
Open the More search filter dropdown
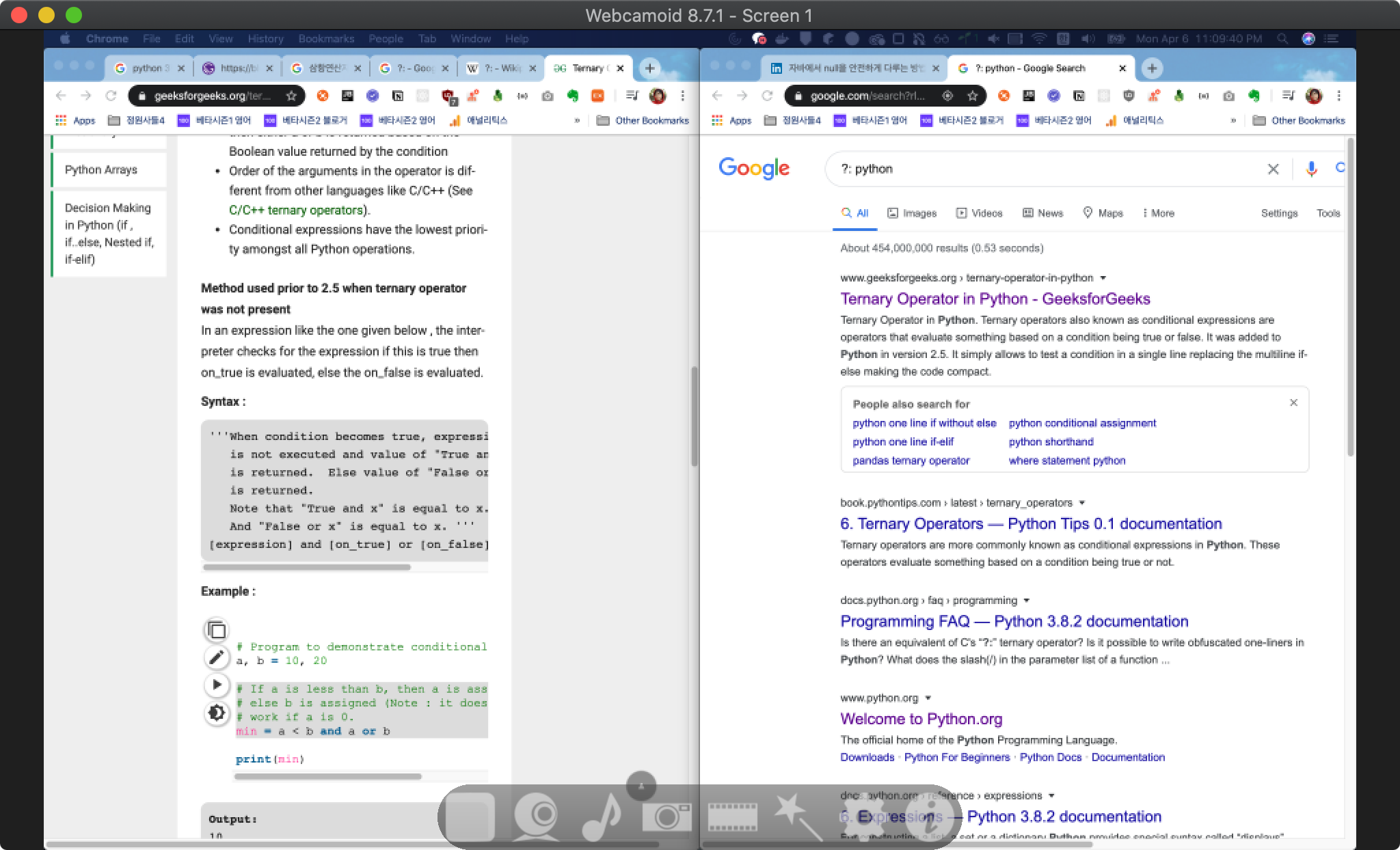(1158, 213)
